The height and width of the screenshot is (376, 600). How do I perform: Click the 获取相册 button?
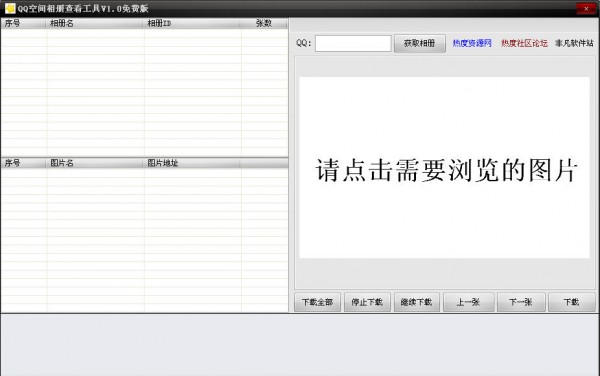pyautogui.click(x=420, y=43)
